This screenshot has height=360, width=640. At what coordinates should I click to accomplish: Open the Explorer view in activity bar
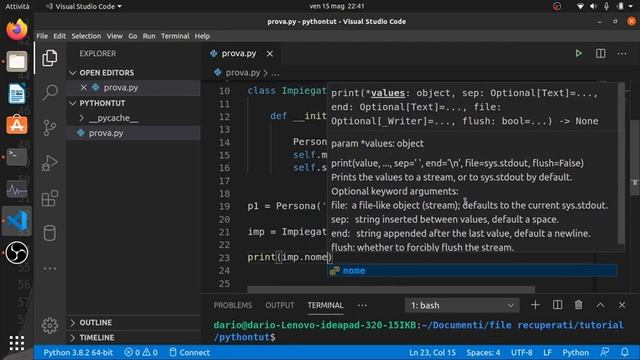50,58
